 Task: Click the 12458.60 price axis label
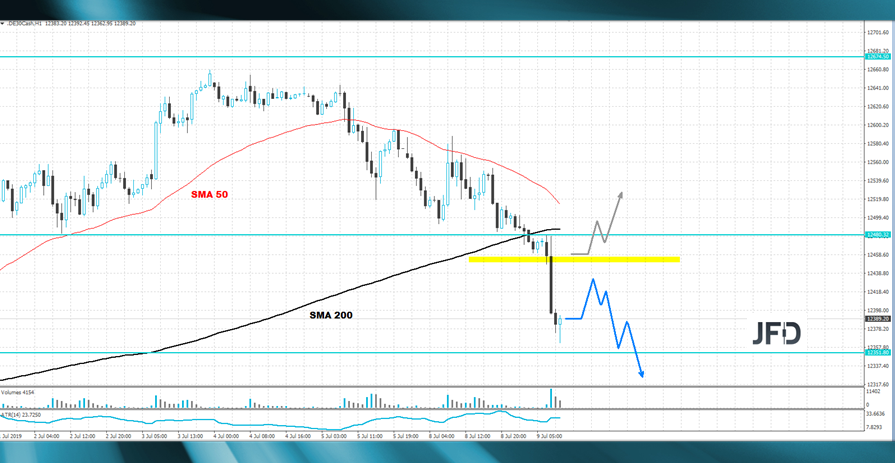tap(878, 255)
